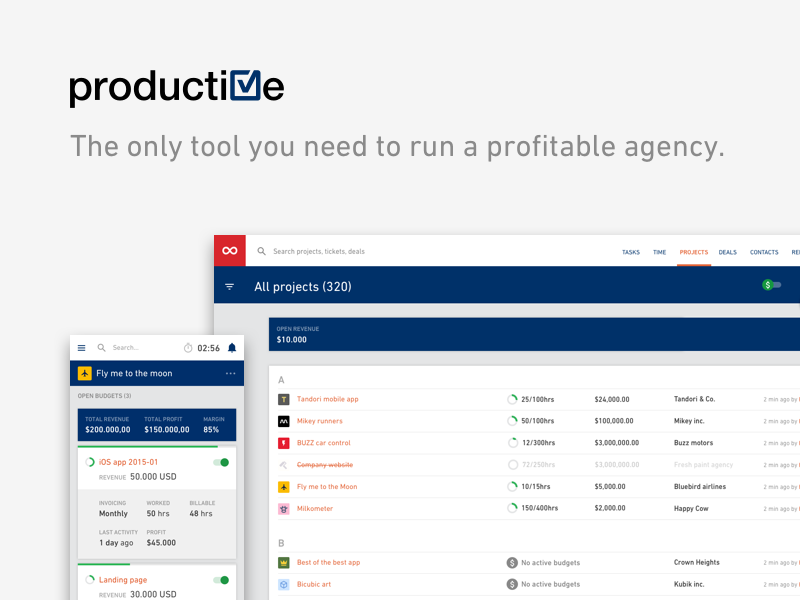Click the crown icon for Best of the best app
Viewport: 800px width, 600px height.
284,562
